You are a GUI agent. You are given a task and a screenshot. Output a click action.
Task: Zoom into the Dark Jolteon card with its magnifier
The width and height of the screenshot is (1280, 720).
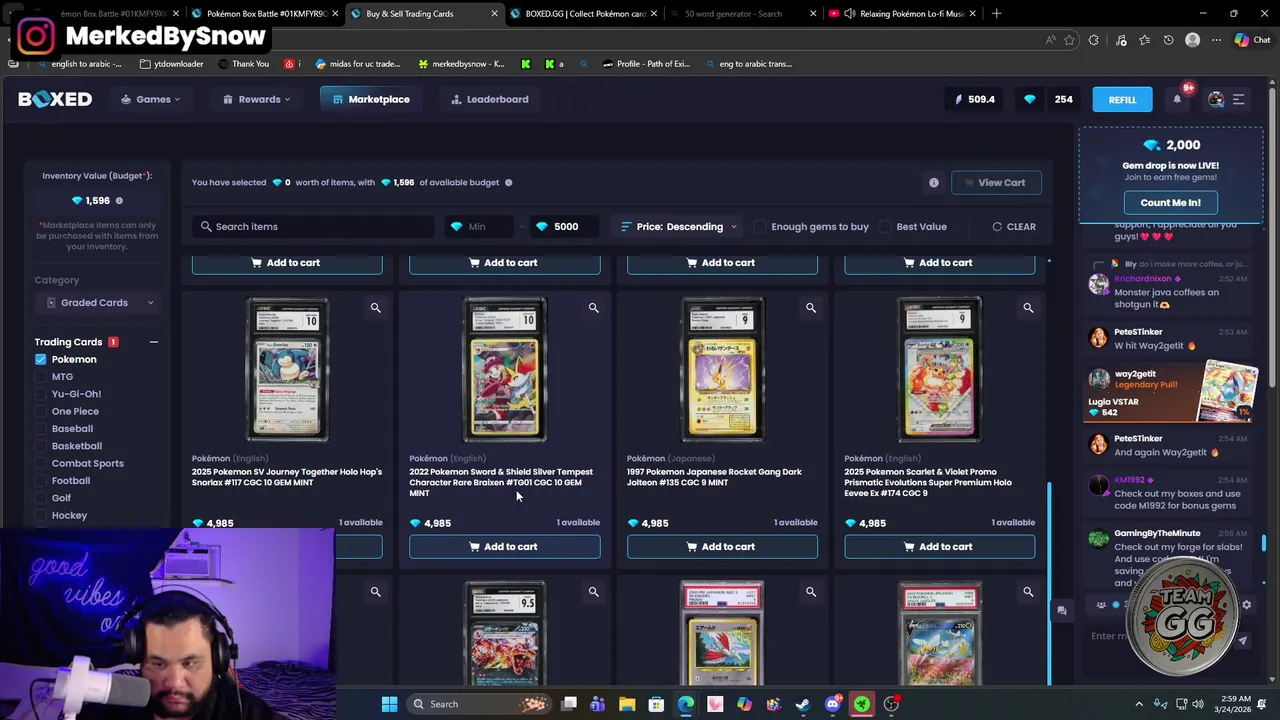(x=811, y=308)
